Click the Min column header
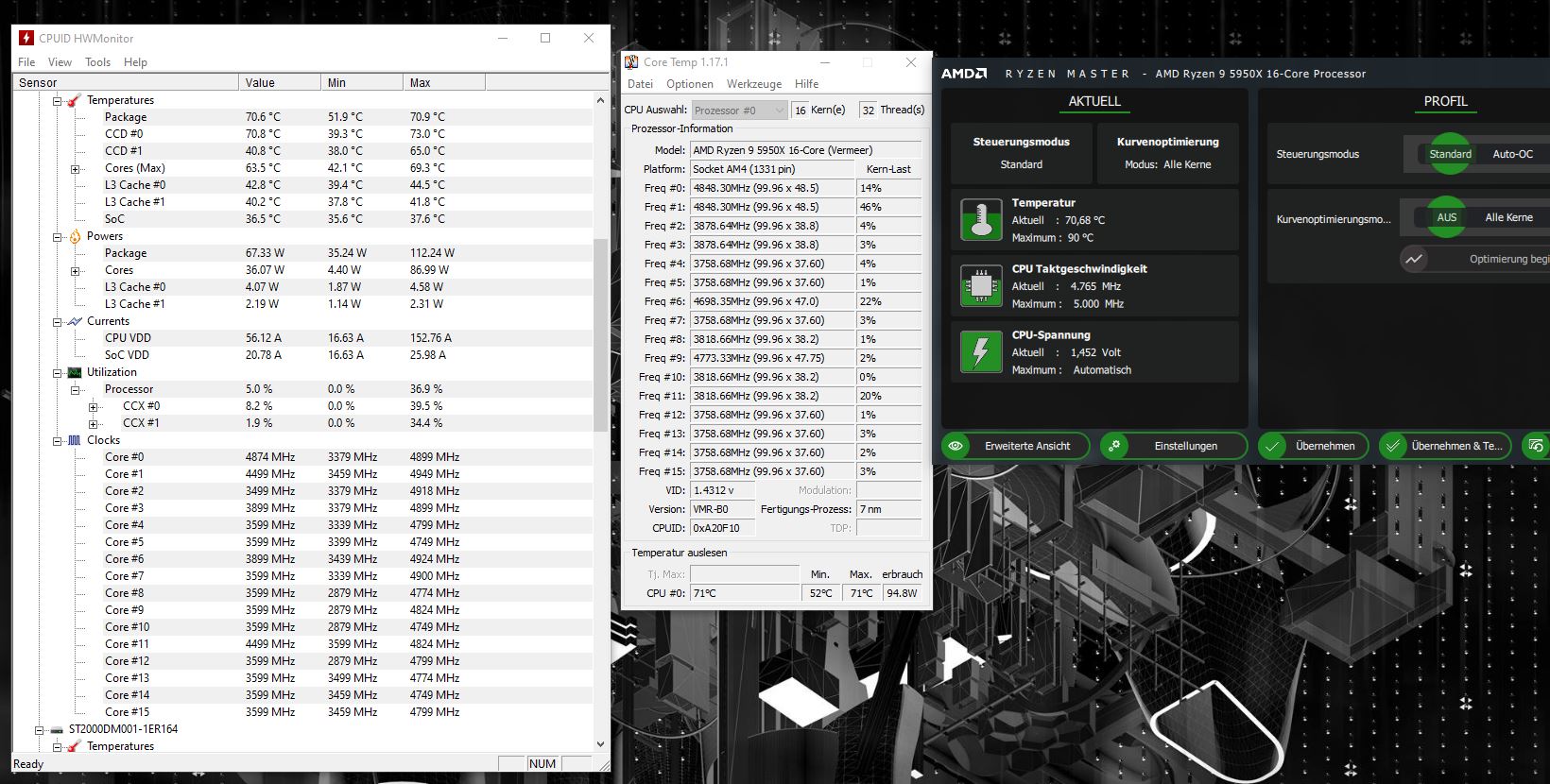 coord(362,83)
